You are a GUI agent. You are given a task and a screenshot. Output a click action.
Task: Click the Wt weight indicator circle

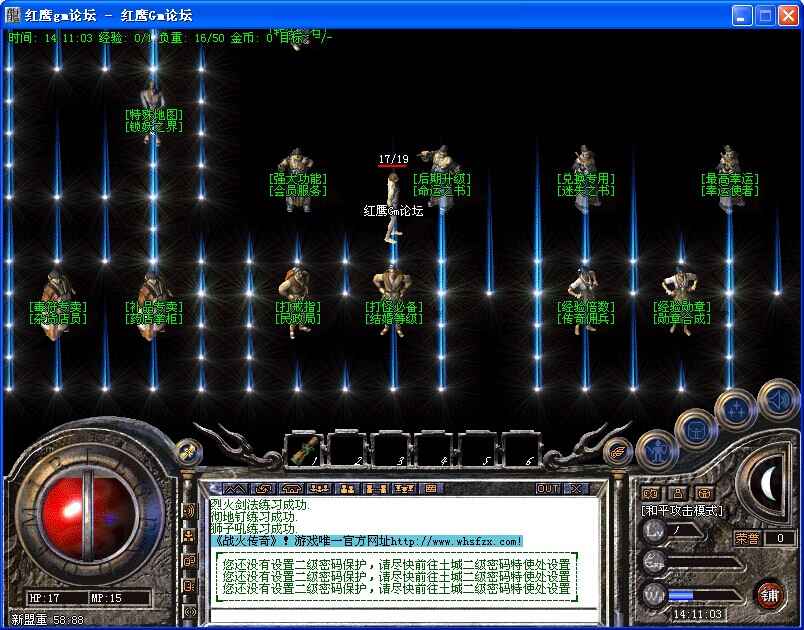click(x=654, y=595)
